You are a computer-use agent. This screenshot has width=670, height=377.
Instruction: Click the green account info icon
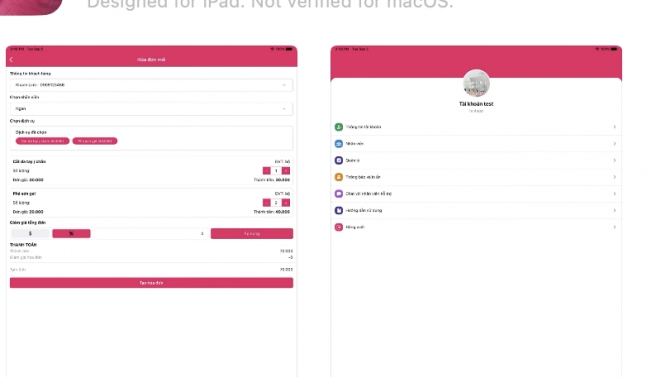[338, 127]
